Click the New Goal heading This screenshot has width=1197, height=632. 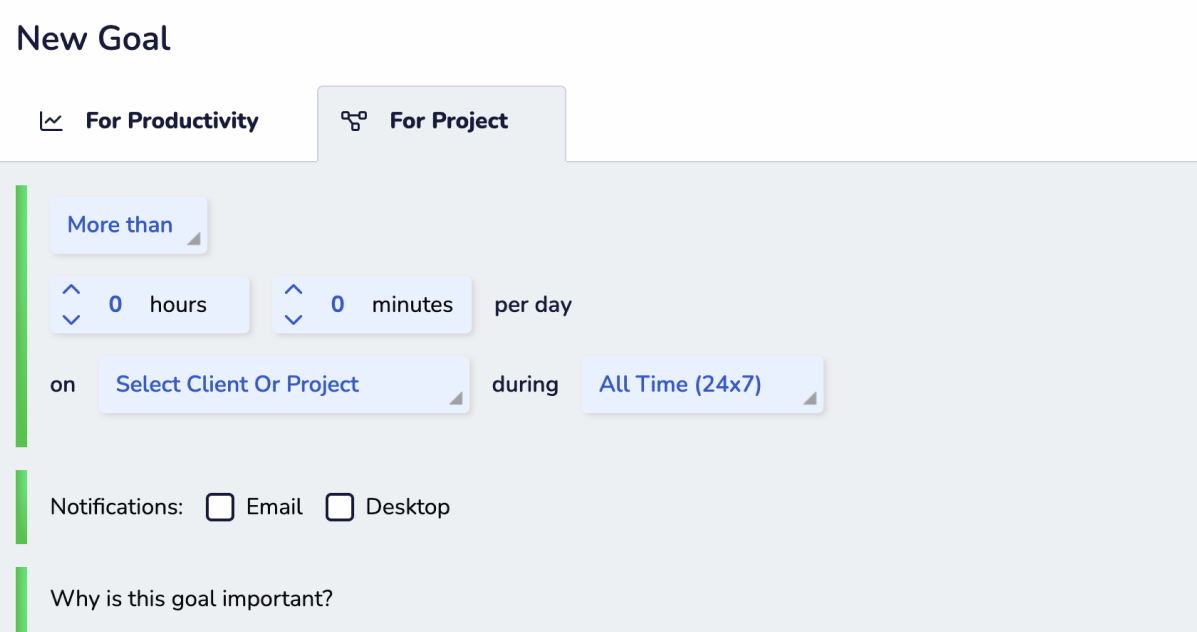[93, 39]
